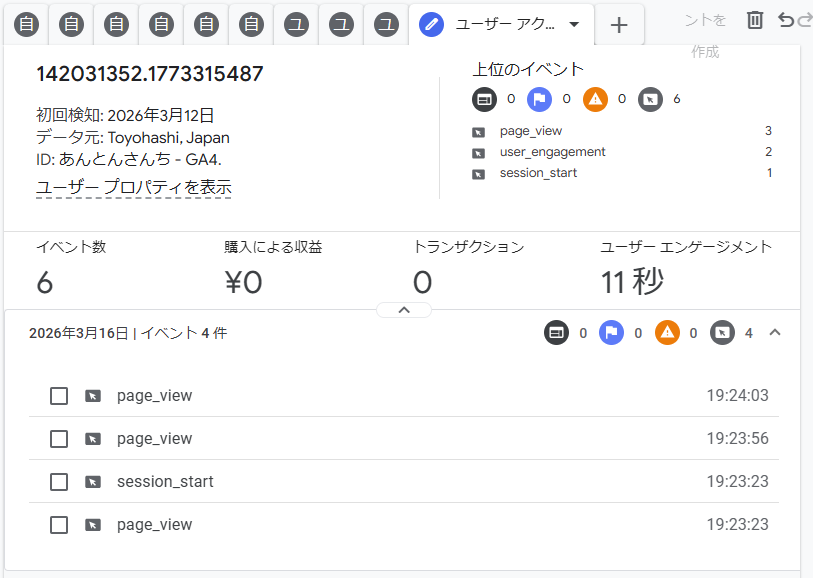Viewport: 813px width, 578px height.
Task: Click the pencil icon on the active tab
Action: coord(432,24)
